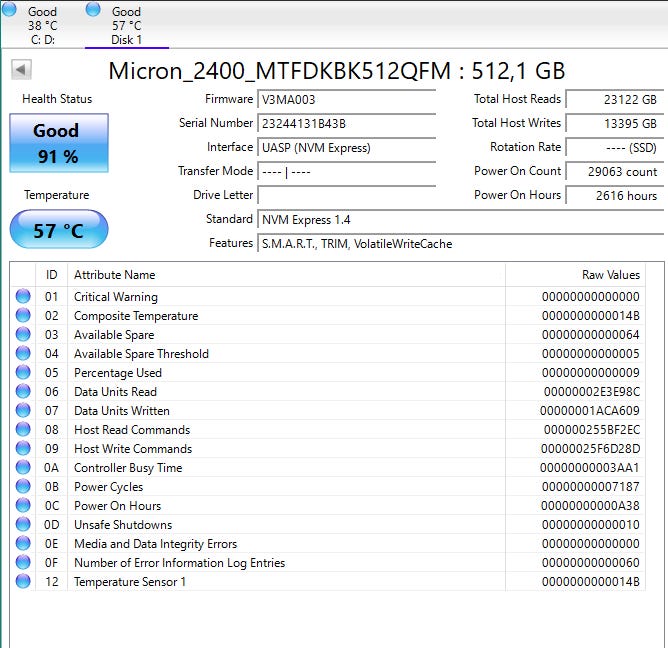Click the Raw Values column header
Viewport: 668px width, 648px height.
tap(610, 275)
